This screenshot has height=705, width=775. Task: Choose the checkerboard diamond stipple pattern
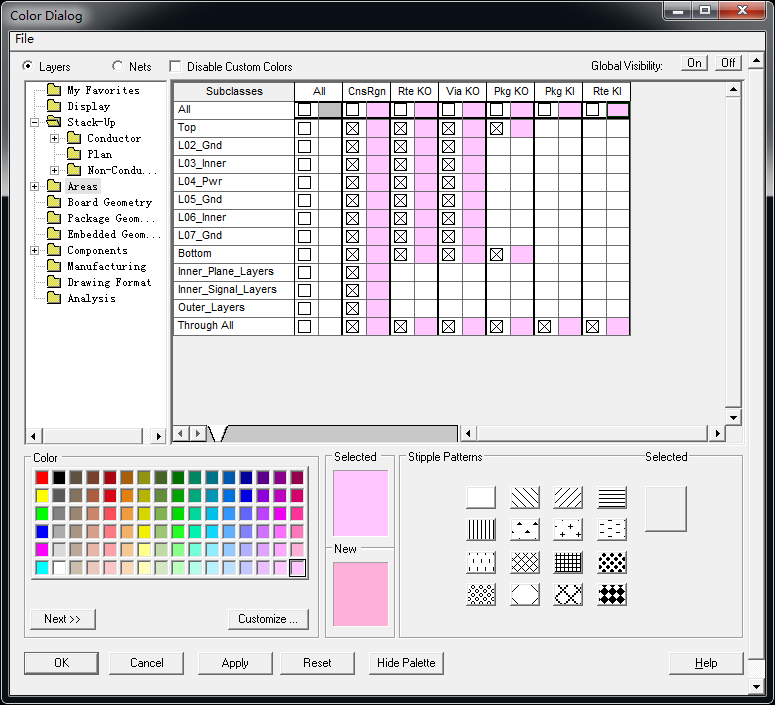(x=612, y=594)
